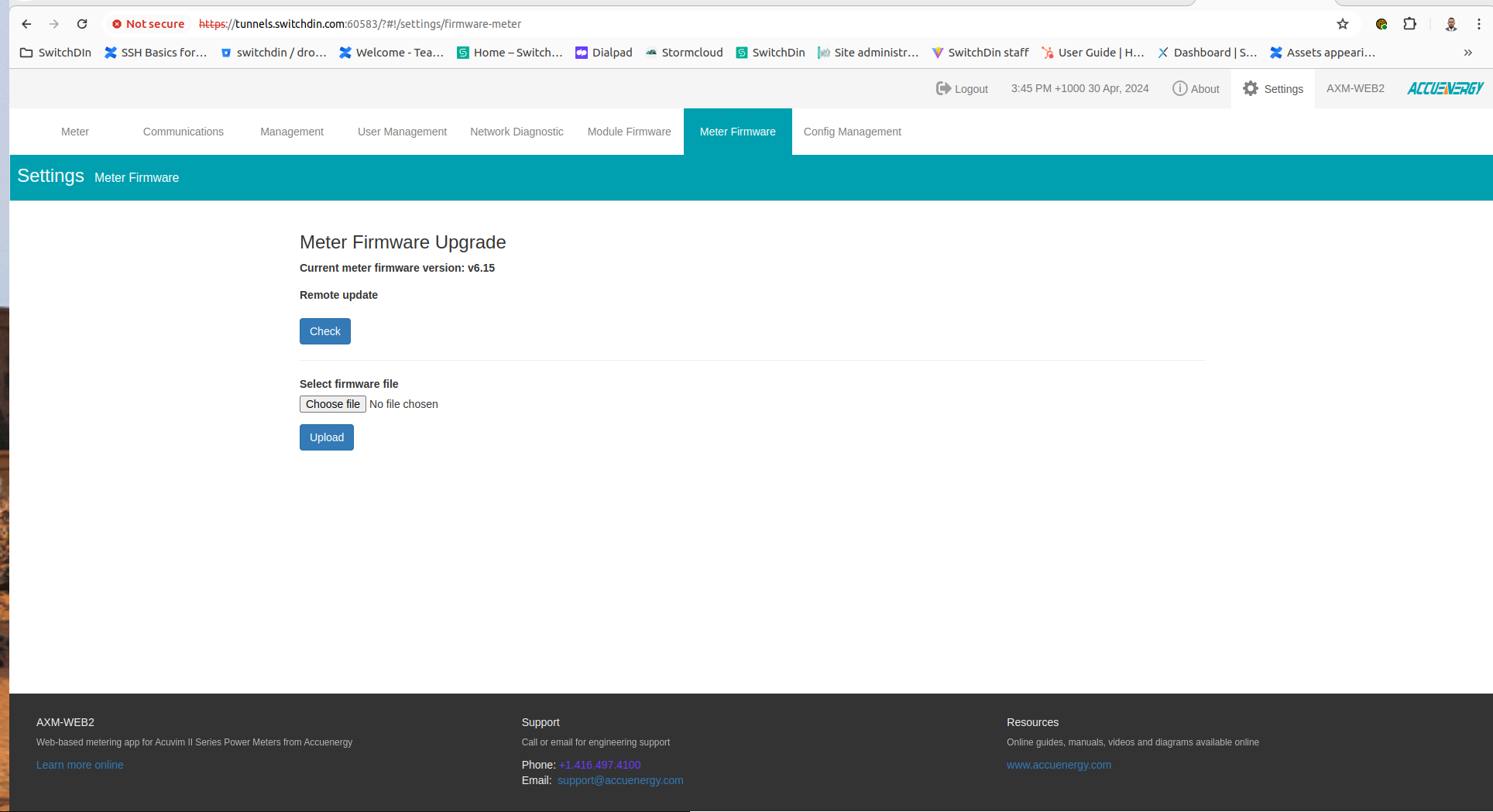Click the Upload button

click(327, 437)
